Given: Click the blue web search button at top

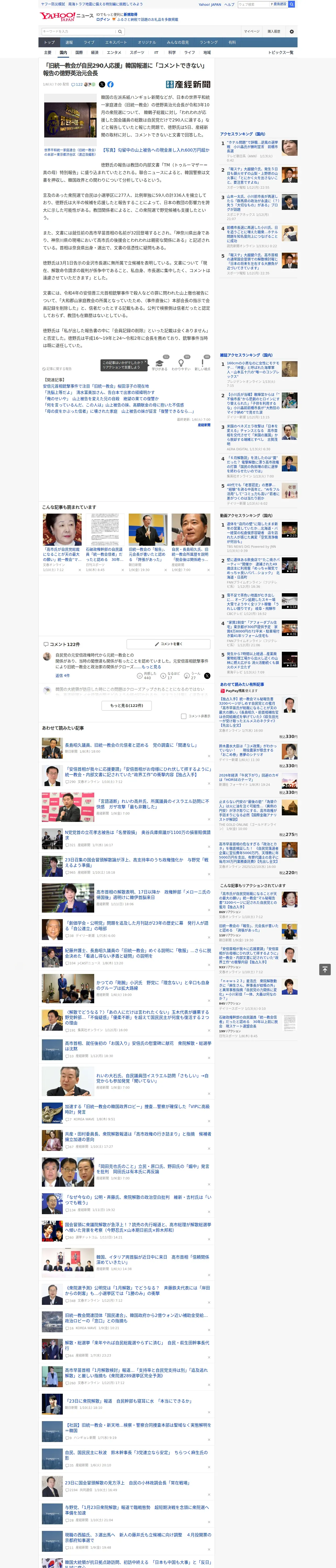Looking at the screenshot, I should [292, 4].
